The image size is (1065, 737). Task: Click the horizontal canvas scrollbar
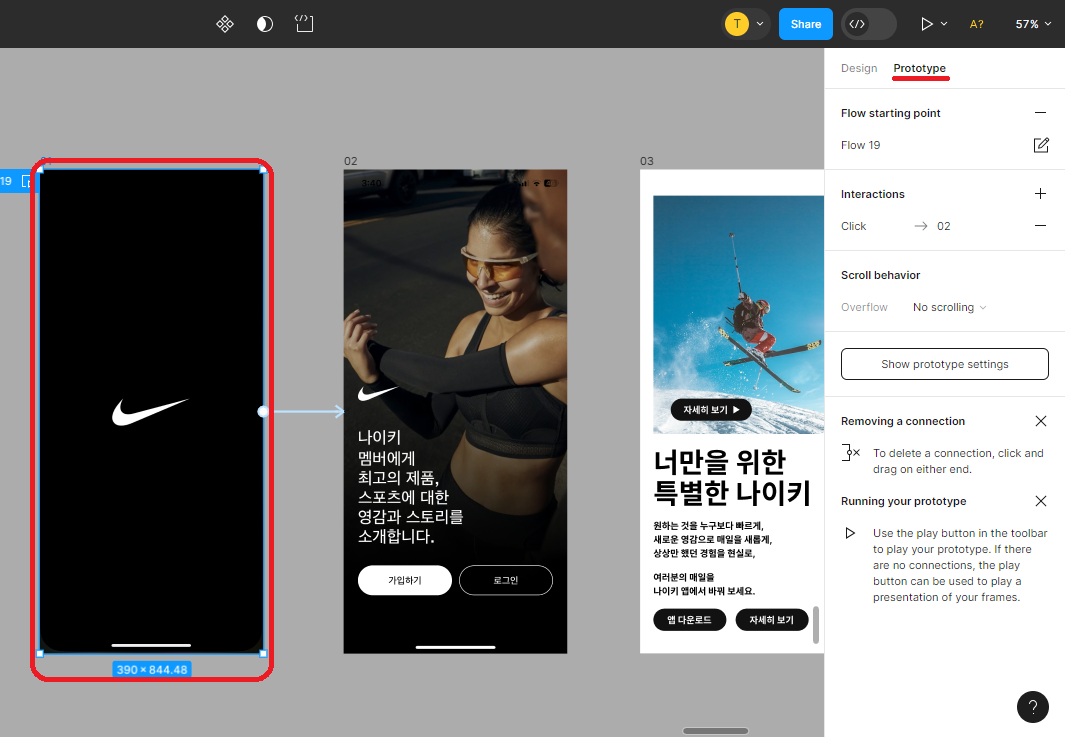point(715,731)
